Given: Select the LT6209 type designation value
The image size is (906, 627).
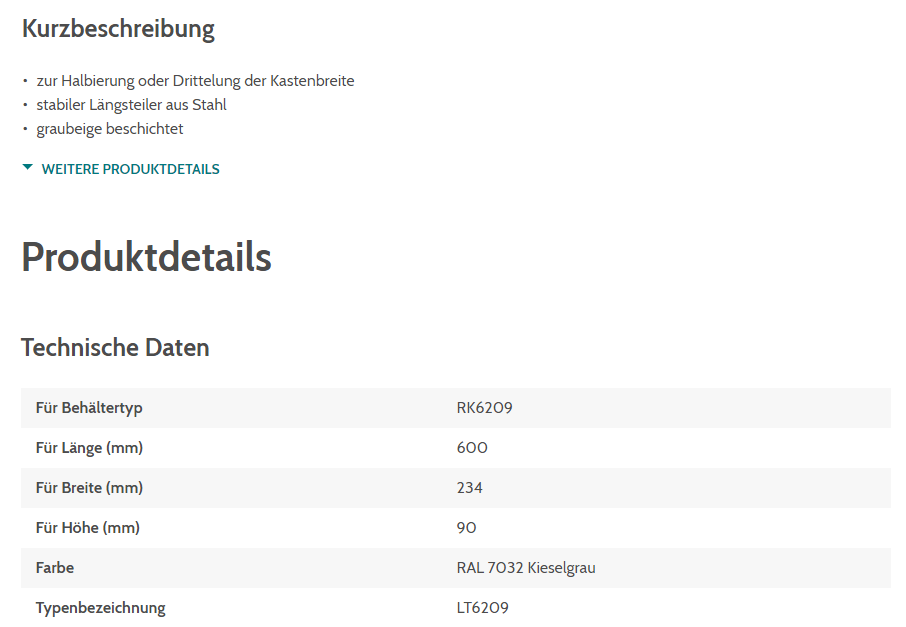Looking at the screenshot, I should click(x=483, y=608).
